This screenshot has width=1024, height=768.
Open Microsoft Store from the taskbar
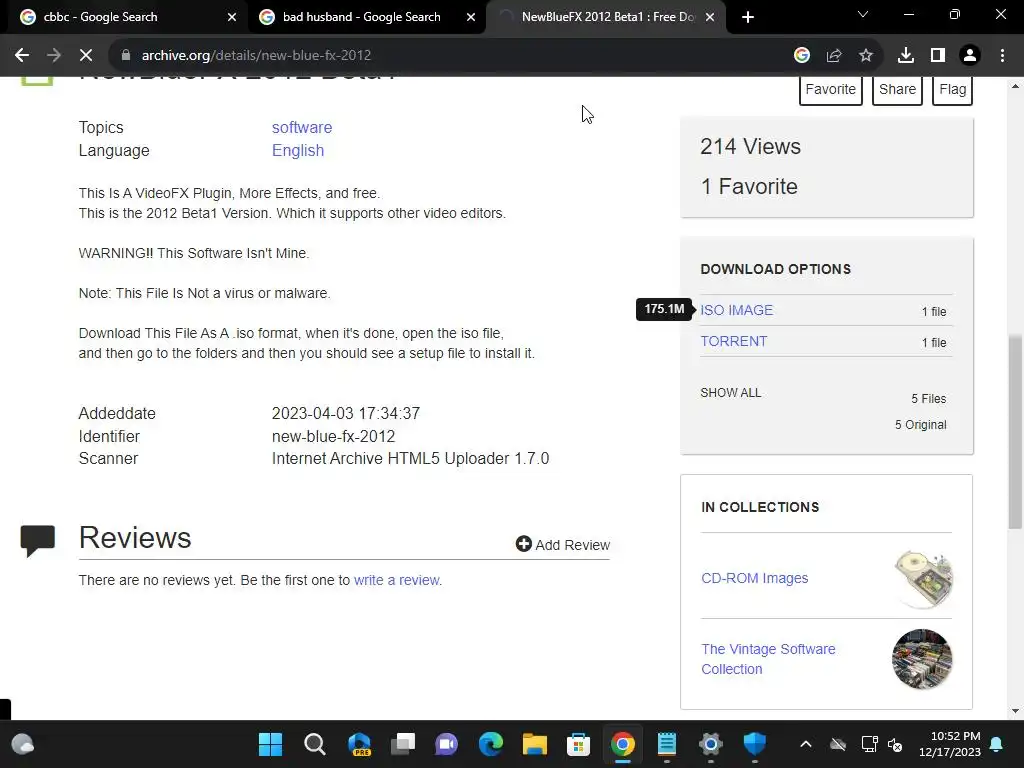(x=579, y=744)
